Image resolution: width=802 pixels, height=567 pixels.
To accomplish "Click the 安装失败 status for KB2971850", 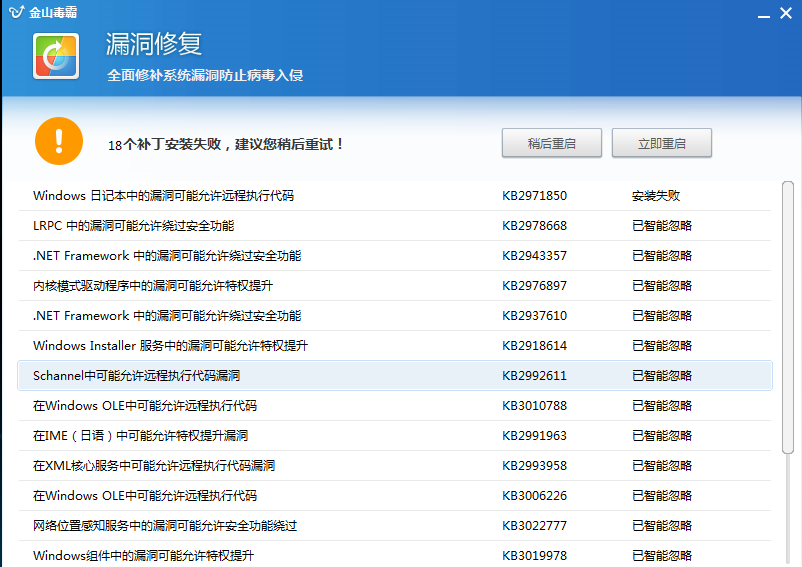I will [x=656, y=196].
